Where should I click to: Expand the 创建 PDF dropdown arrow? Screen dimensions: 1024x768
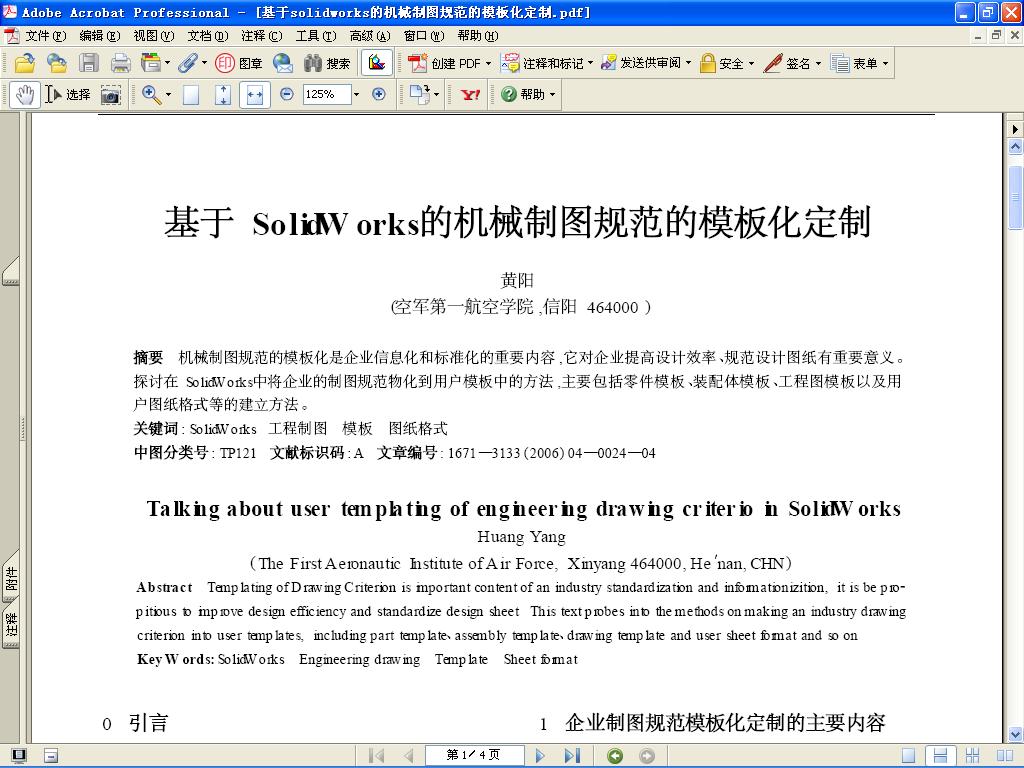(488, 63)
